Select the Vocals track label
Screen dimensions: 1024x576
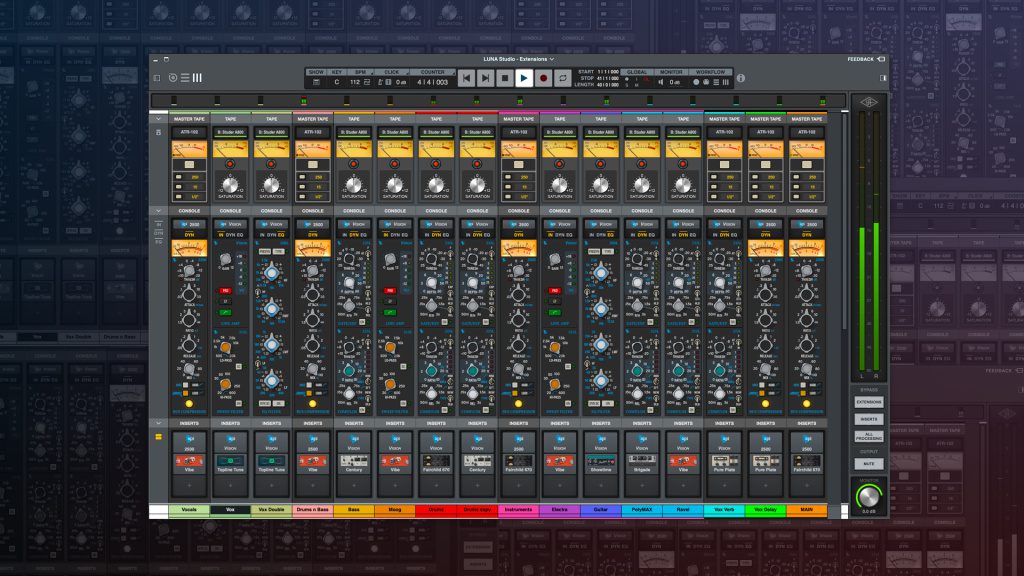click(x=189, y=509)
